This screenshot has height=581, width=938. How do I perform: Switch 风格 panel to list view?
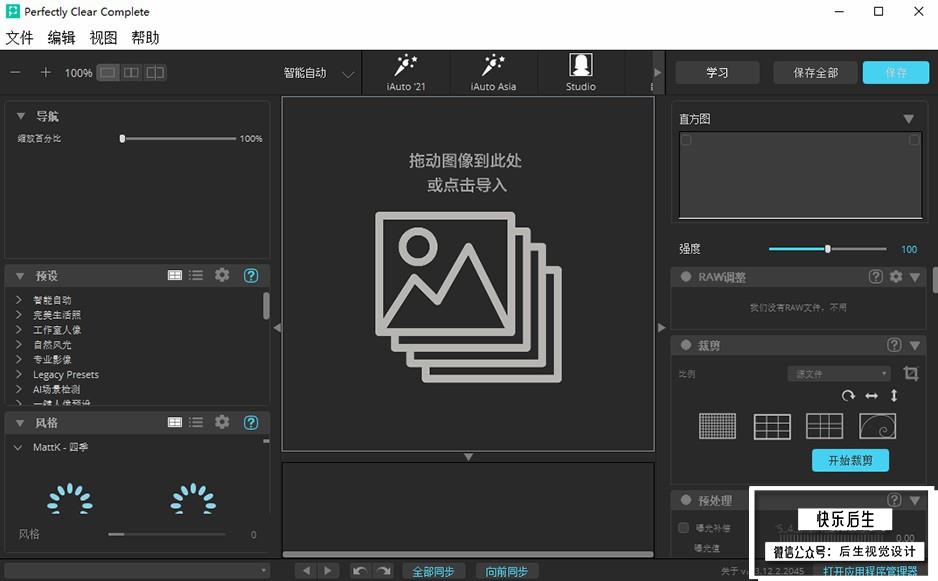196,422
